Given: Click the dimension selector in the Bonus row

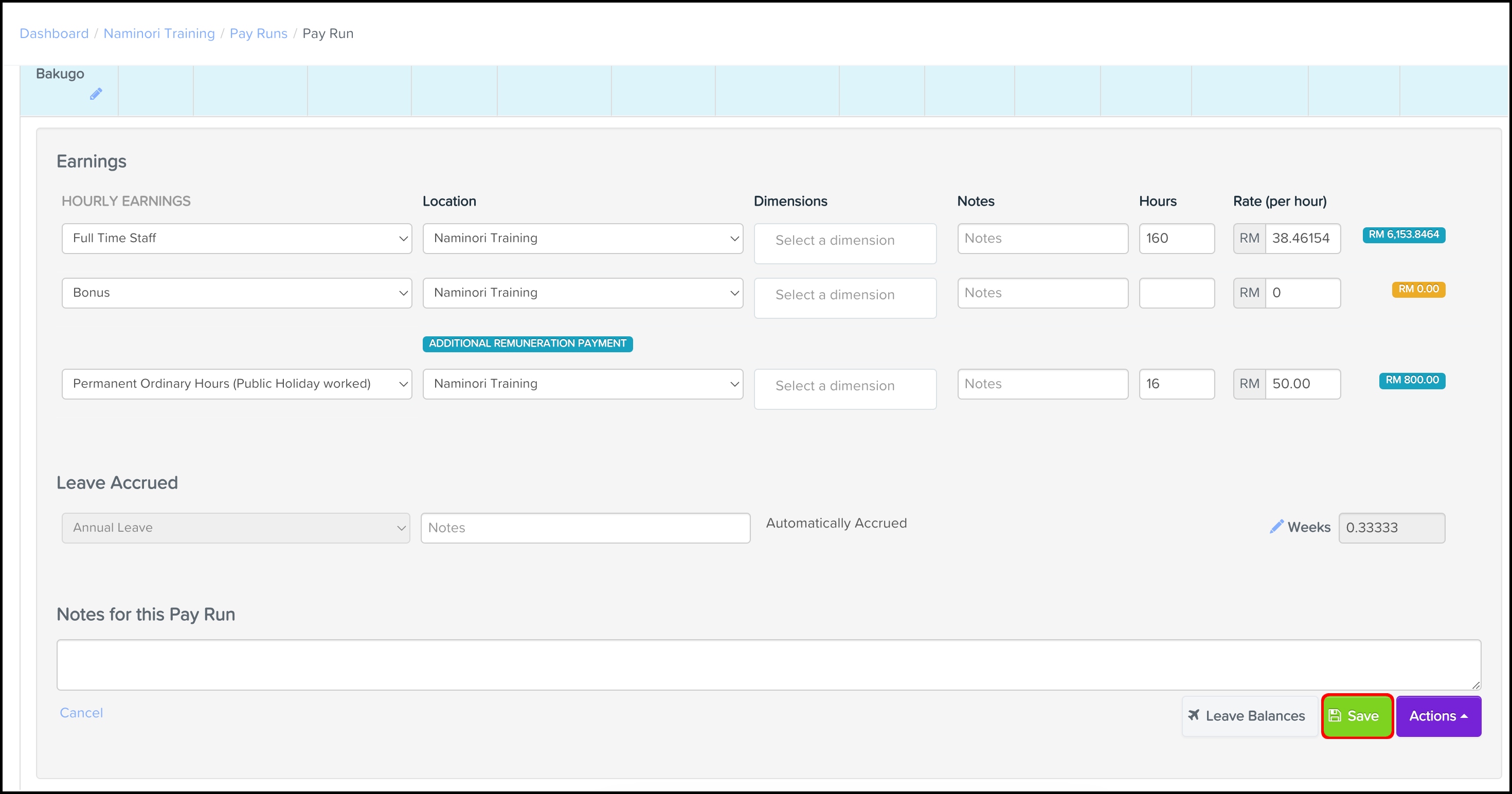Looking at the screenshot, I should tap(844, 296).
